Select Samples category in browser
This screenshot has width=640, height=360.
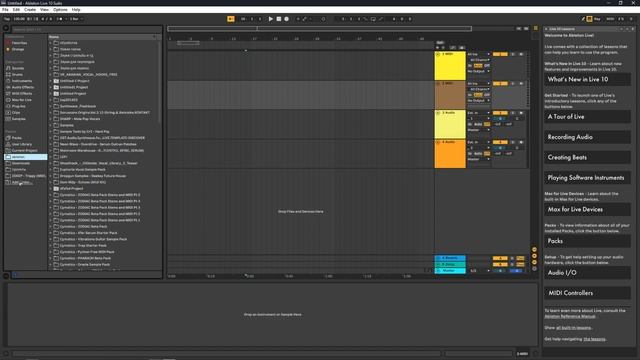pos(18,119)
